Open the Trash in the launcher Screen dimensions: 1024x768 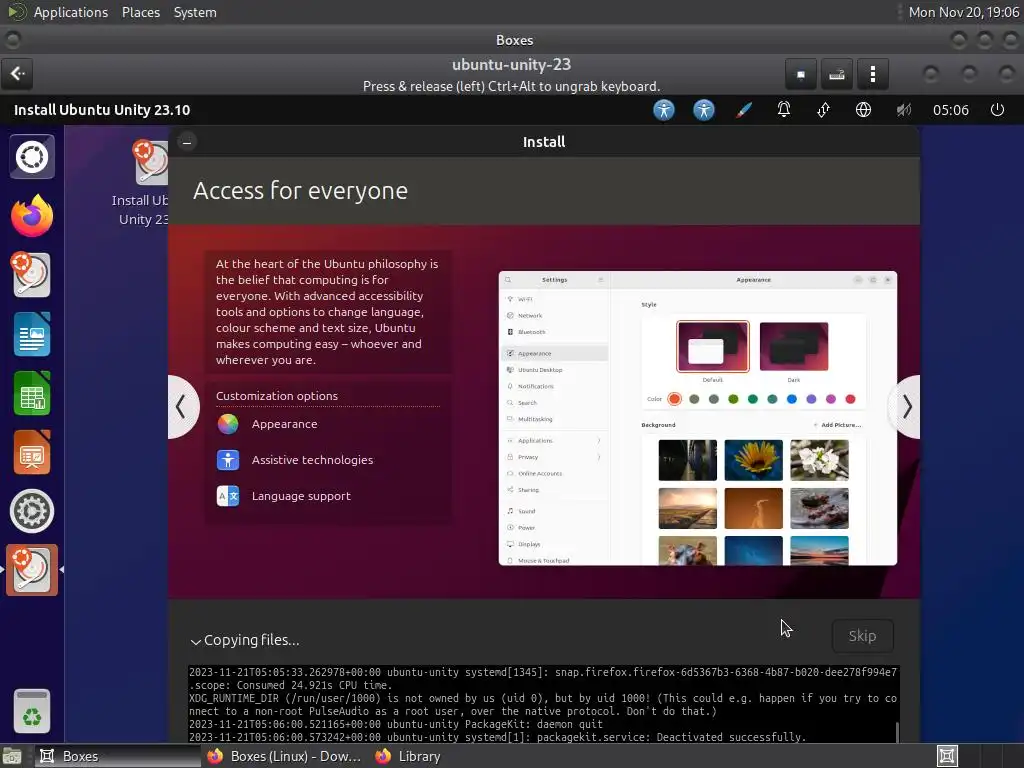coord(32,711)
